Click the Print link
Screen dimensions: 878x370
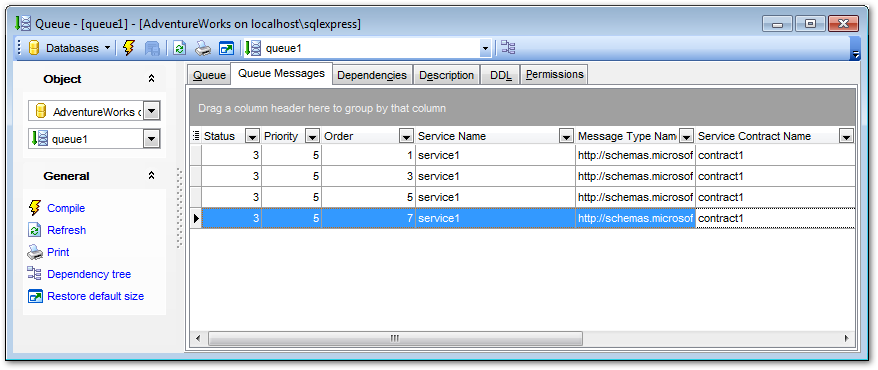(x=58, y=252)
